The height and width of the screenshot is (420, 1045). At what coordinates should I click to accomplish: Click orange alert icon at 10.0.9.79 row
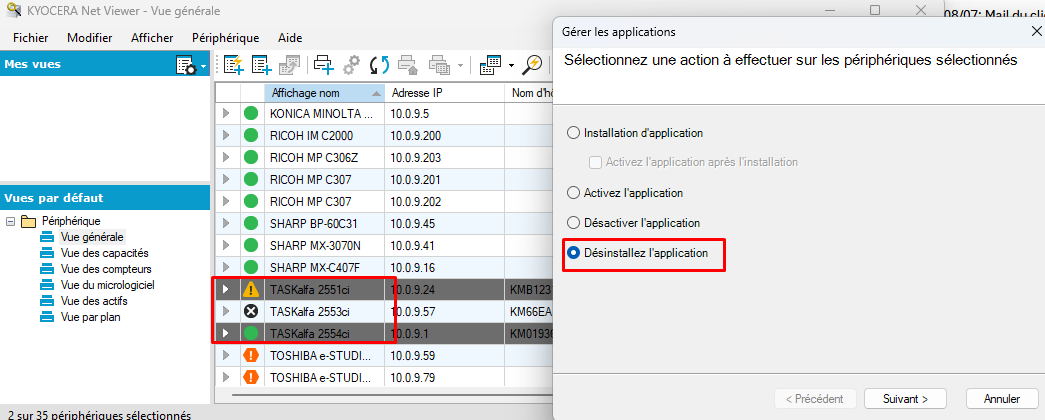[251, 377]
